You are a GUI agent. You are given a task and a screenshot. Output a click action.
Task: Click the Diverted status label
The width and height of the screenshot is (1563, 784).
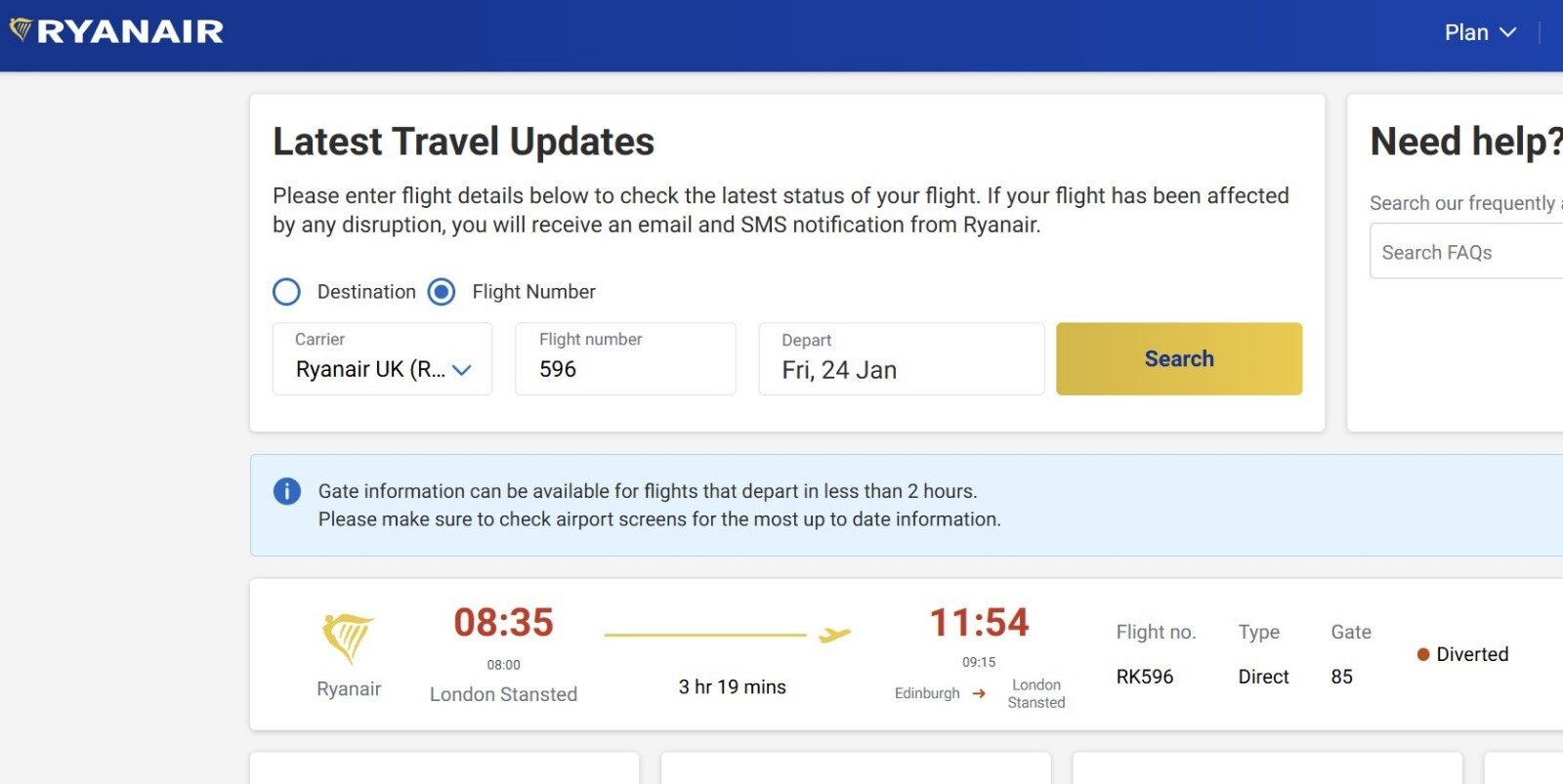pos(1472,654)
